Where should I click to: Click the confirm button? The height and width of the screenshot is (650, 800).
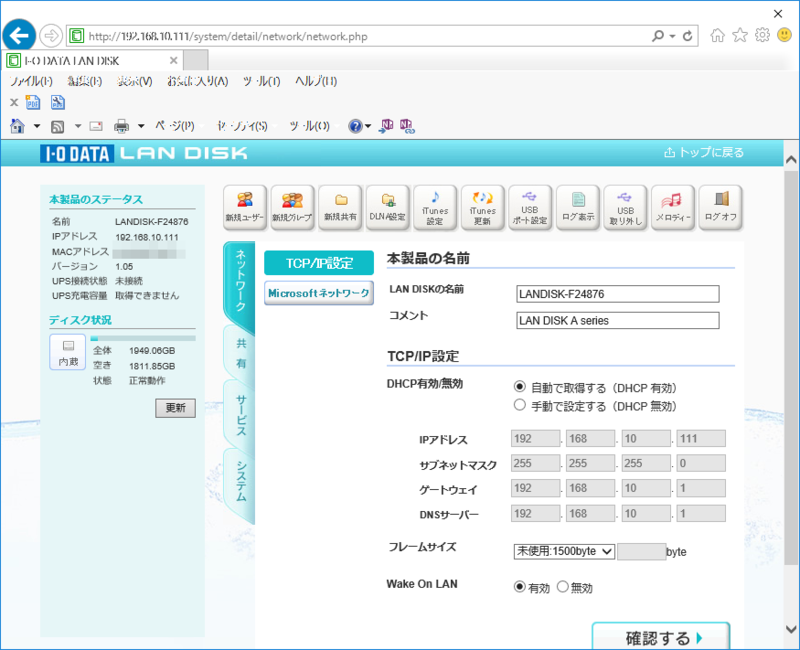click(x=661, y=636)
